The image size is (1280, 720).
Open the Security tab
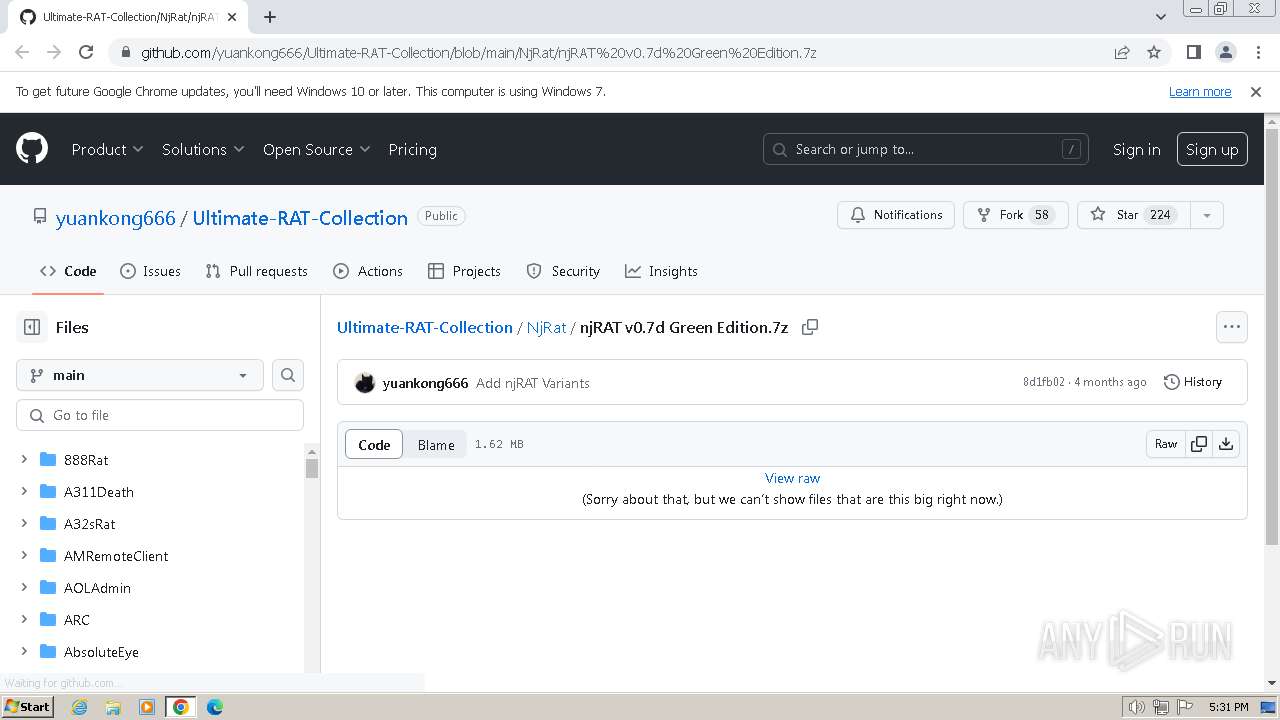click(x=563, y=271)
